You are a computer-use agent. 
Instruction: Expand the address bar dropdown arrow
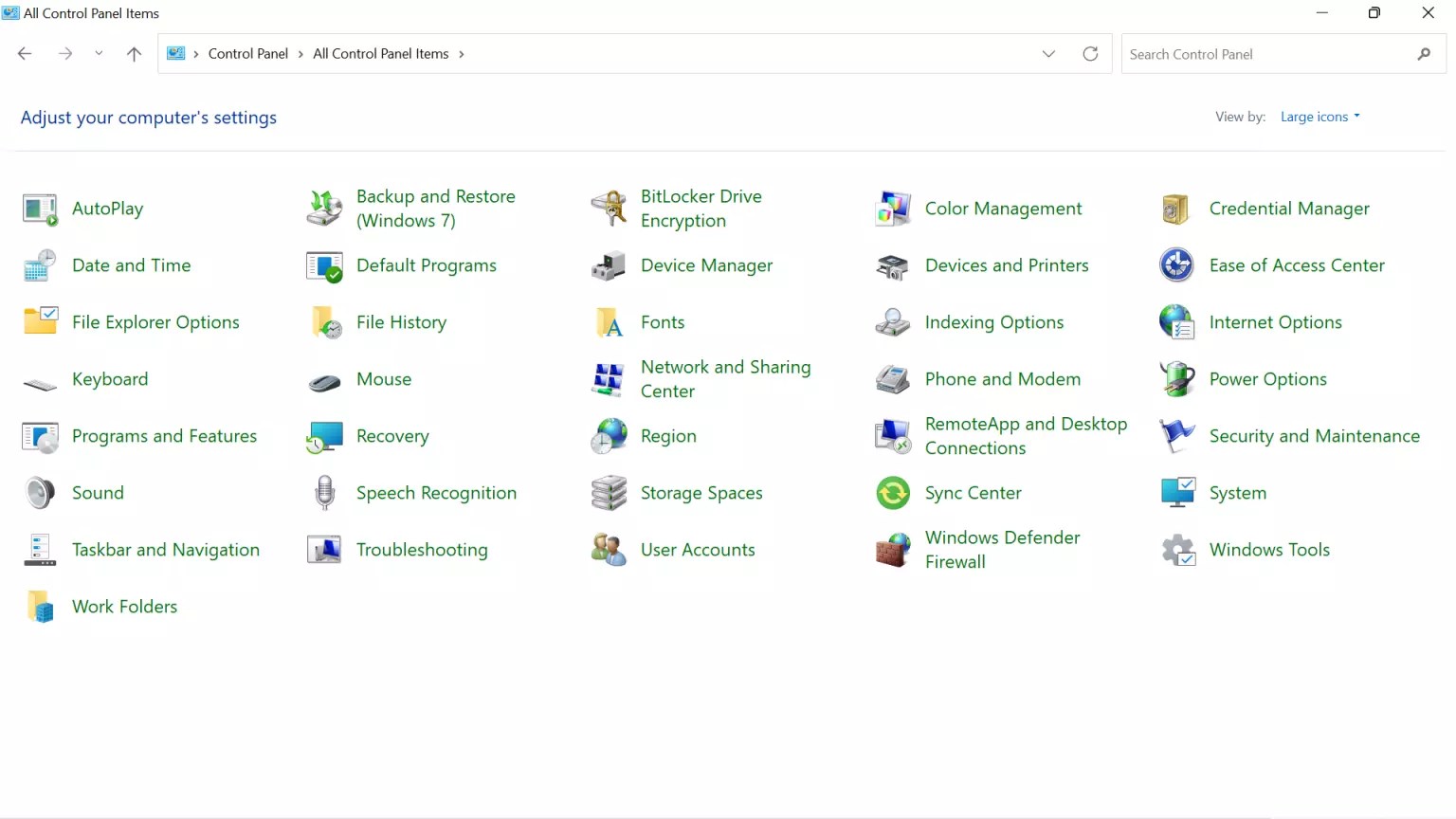(x=1048, y=54)
